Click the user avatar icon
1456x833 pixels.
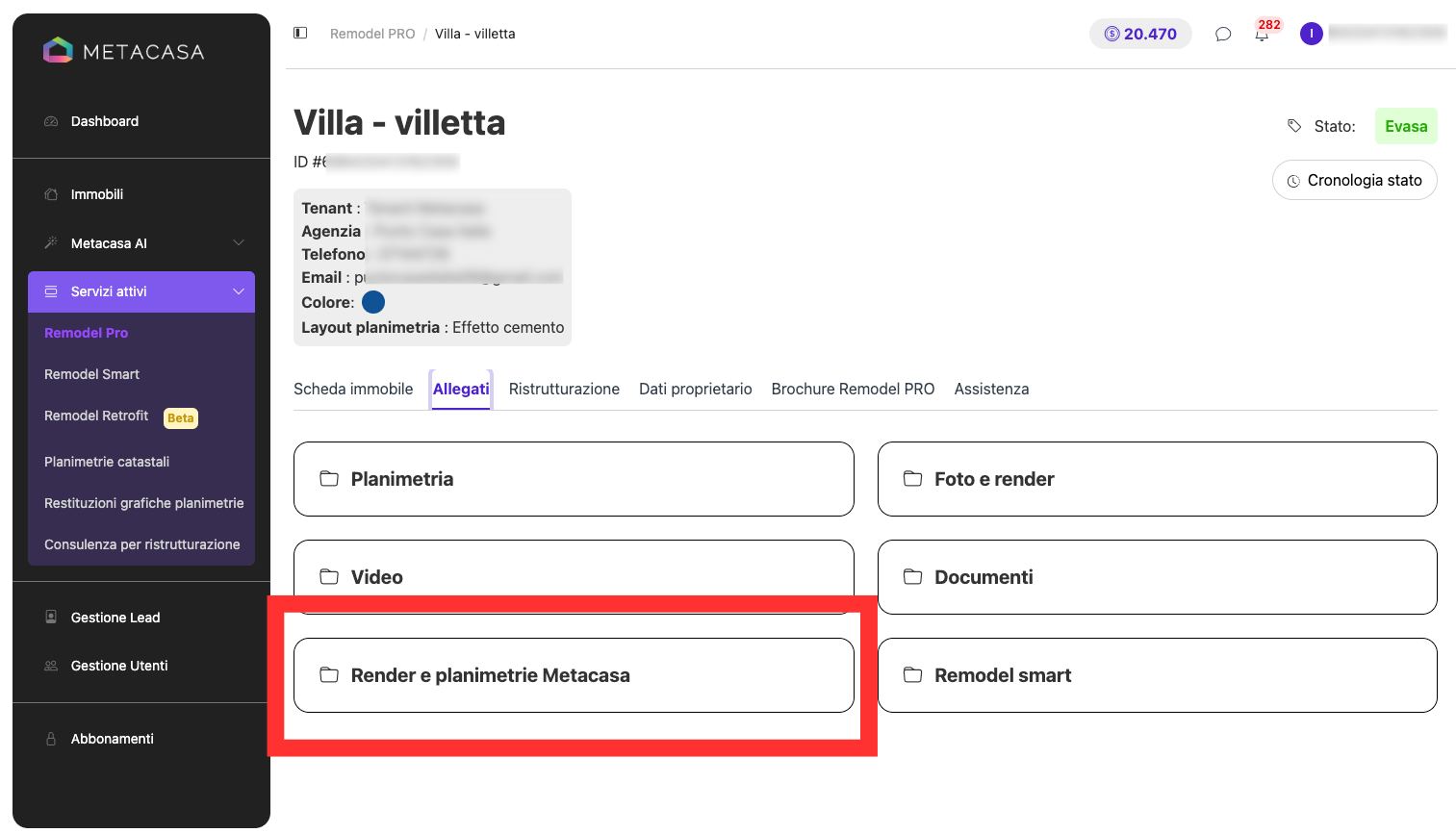1312,34
